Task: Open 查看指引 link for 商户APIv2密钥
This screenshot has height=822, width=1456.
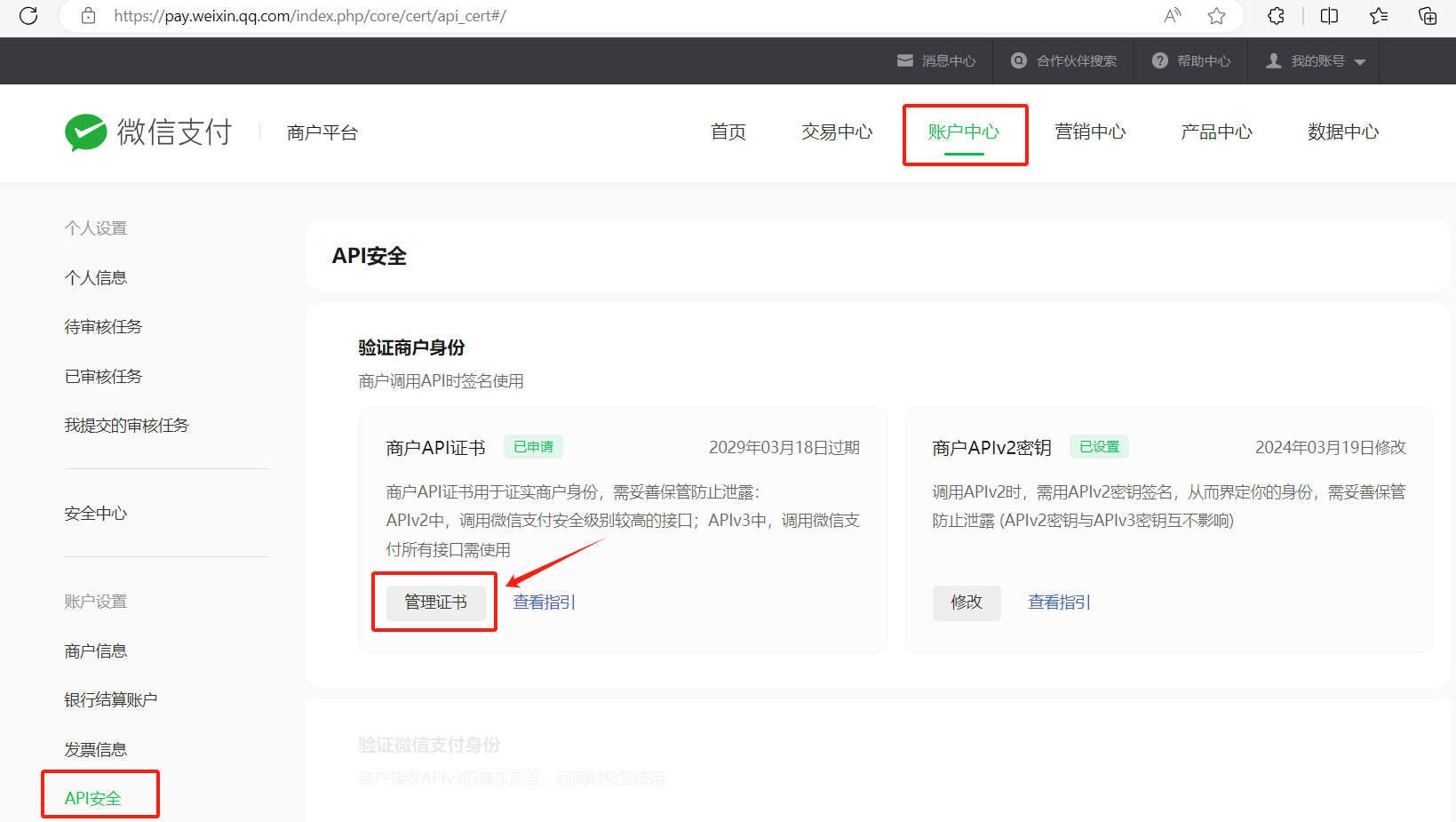Action: [1060, 603]
